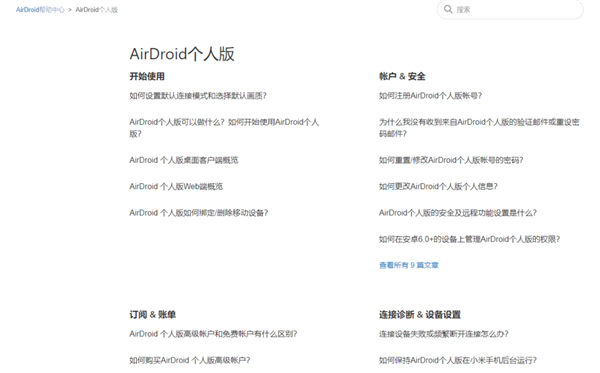Open article 如何保持AirDroid个人版在小米手机后台运行?
This screenshot has width=600, height=373.
(x=458, y=360)
